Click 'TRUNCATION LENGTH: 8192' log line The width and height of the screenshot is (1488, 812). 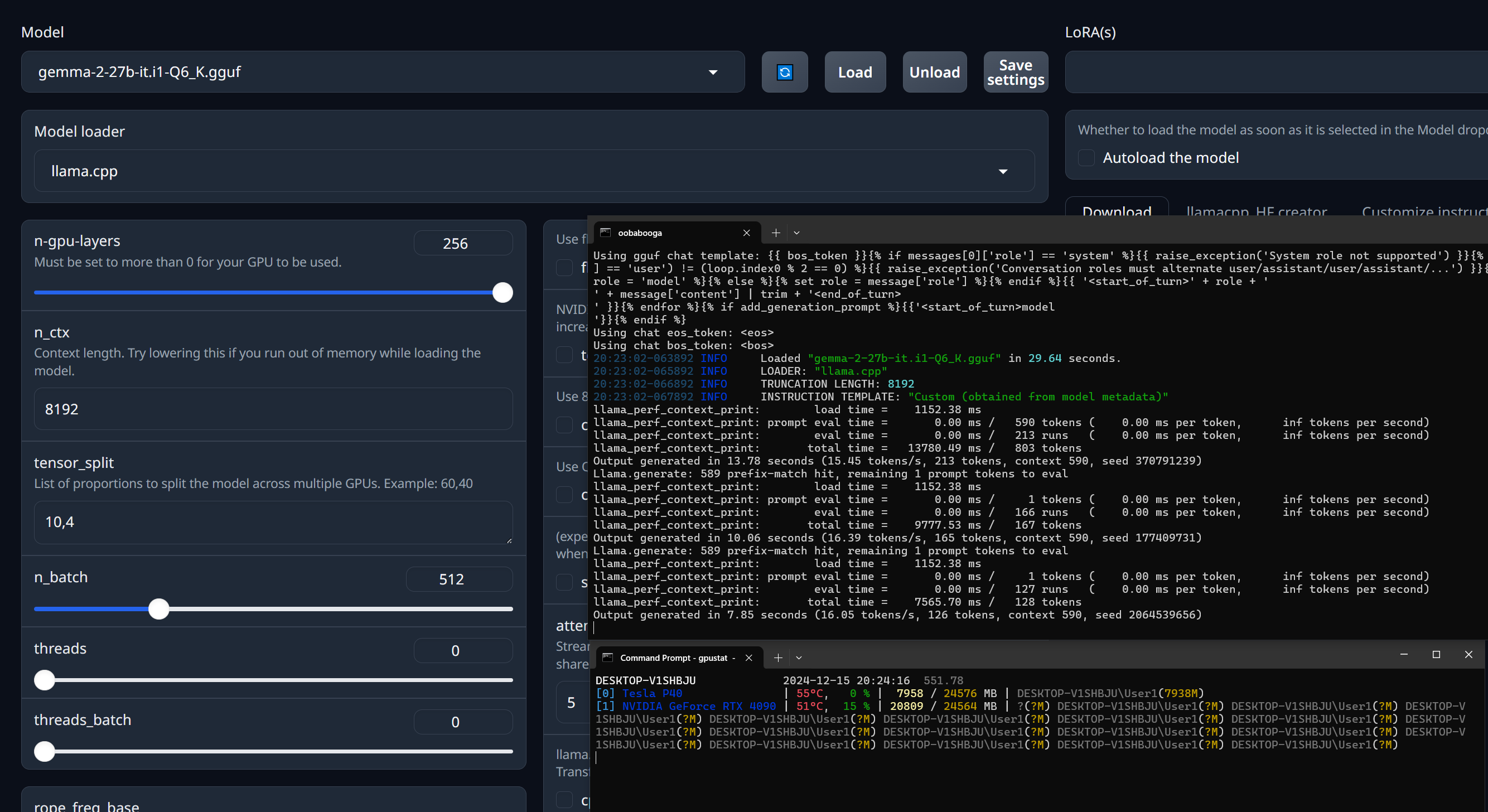837,384
